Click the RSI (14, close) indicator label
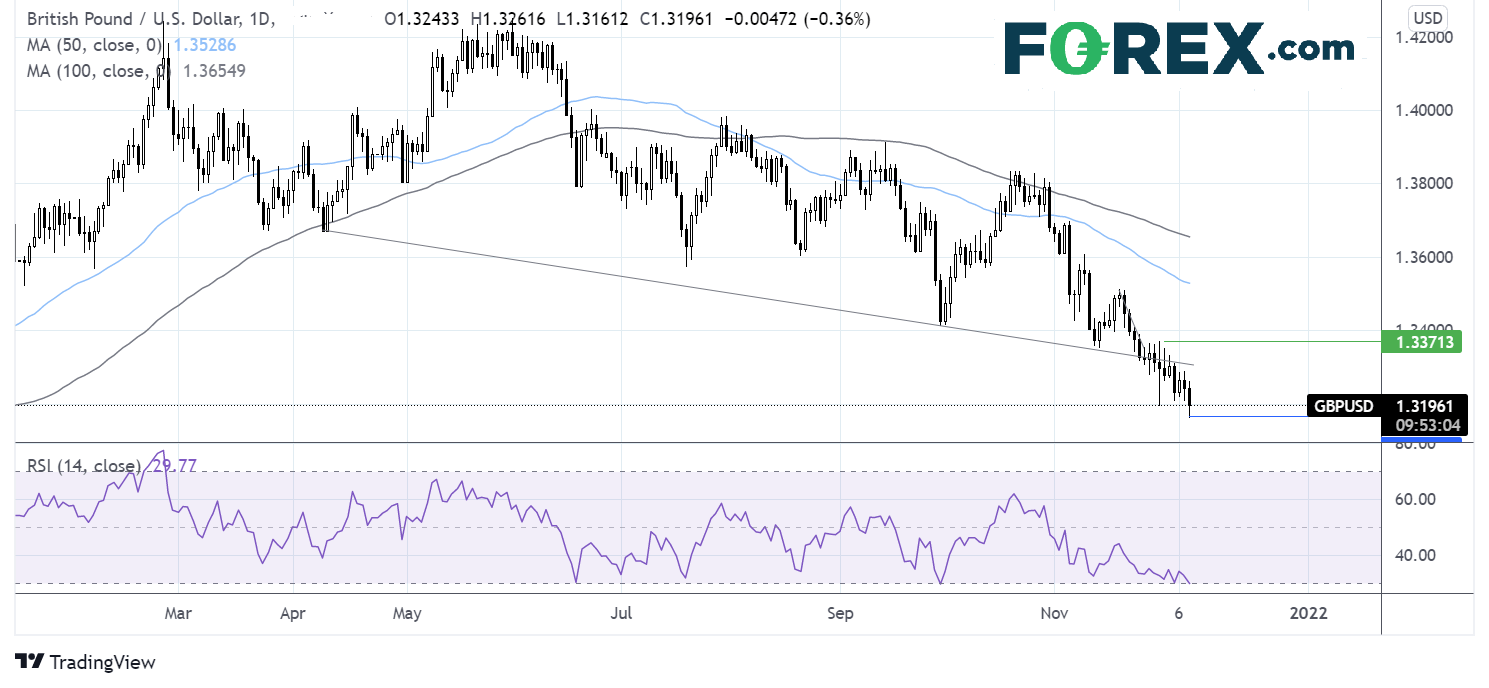 click(x=83, y=462)
